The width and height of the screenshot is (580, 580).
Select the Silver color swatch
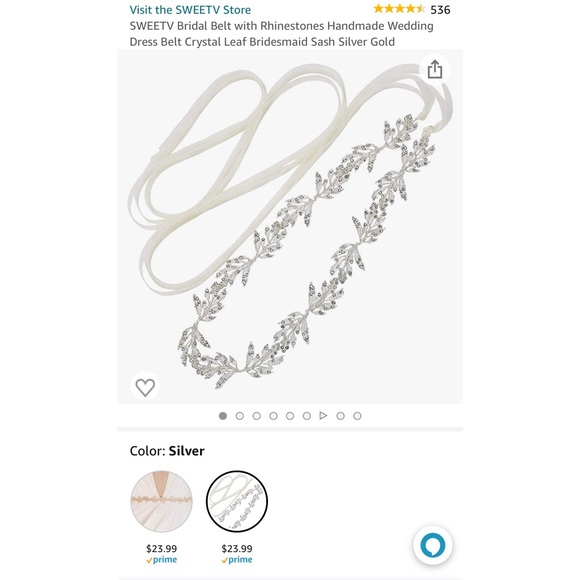coord(237,501)
